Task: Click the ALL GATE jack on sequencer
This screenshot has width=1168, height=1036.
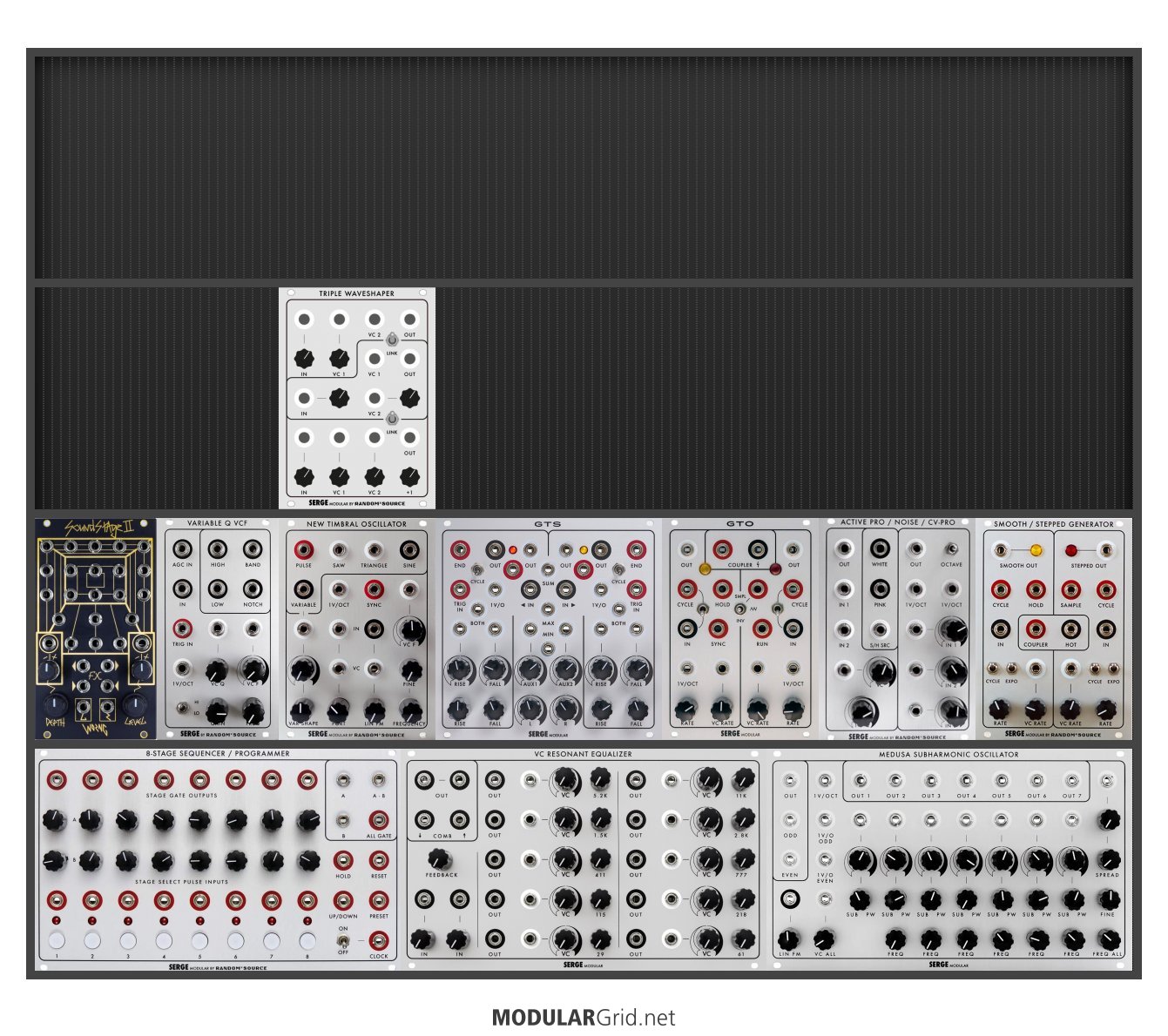Action: pyautogui.click(x=379, y=819)
